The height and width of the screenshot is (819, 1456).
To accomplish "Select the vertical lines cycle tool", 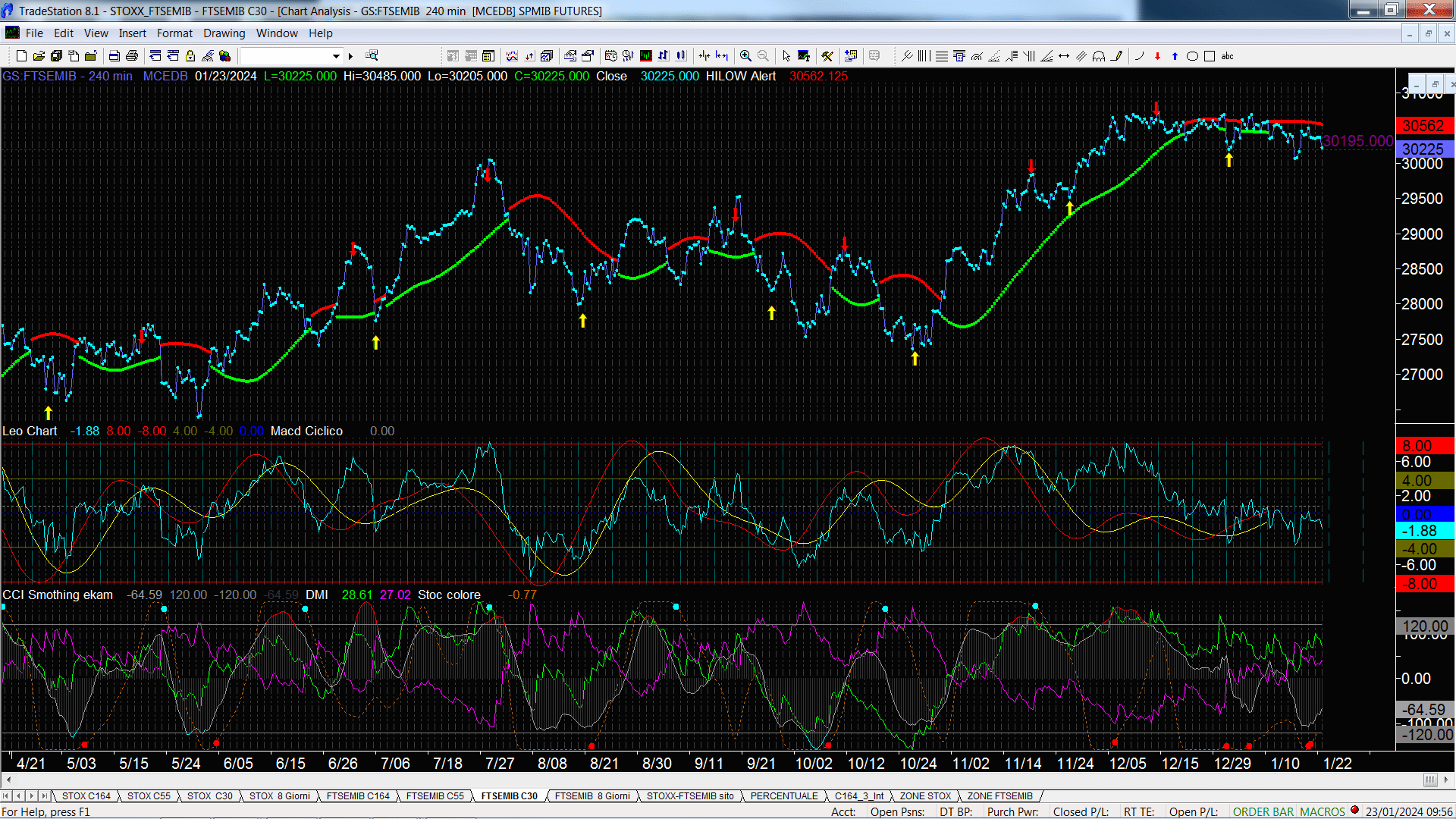I will click(924, 56).
